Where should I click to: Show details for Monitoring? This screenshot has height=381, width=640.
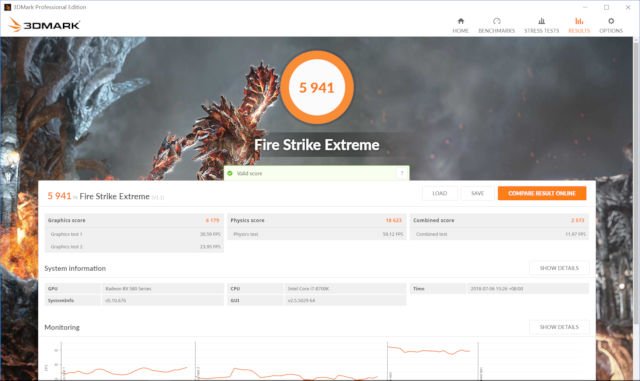coord(559,327)
